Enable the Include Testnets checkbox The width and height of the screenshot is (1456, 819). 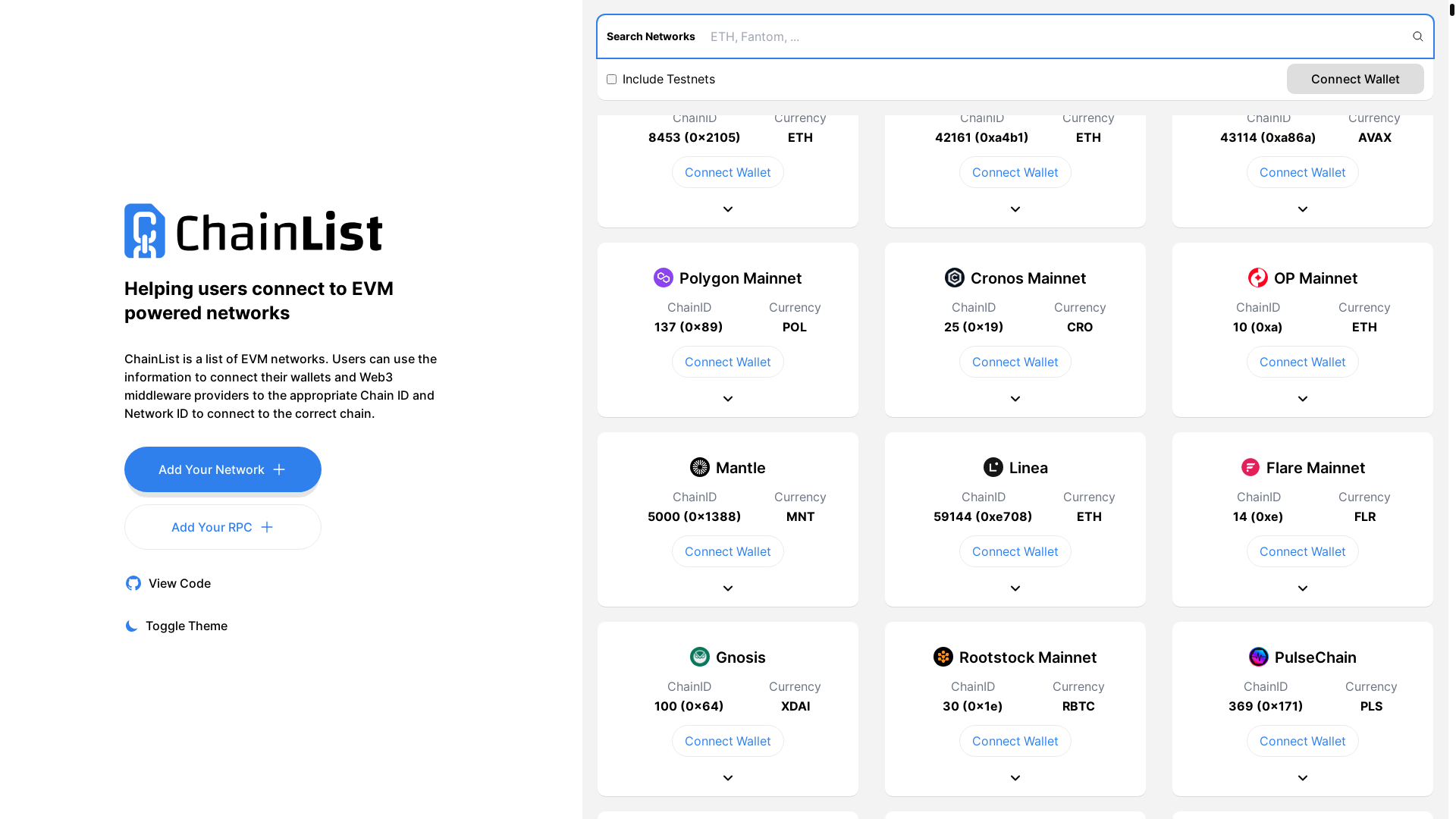(612, 79)
